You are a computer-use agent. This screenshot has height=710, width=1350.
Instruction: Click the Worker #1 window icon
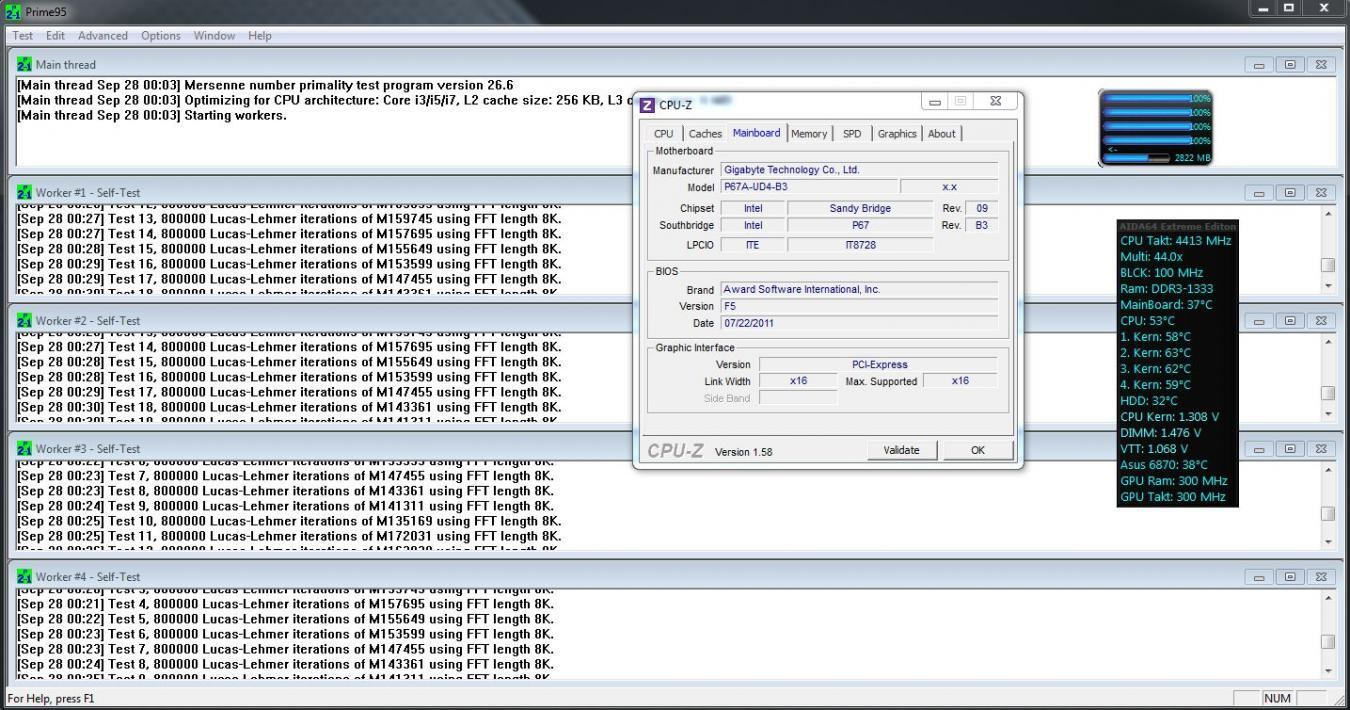[25, 192]
